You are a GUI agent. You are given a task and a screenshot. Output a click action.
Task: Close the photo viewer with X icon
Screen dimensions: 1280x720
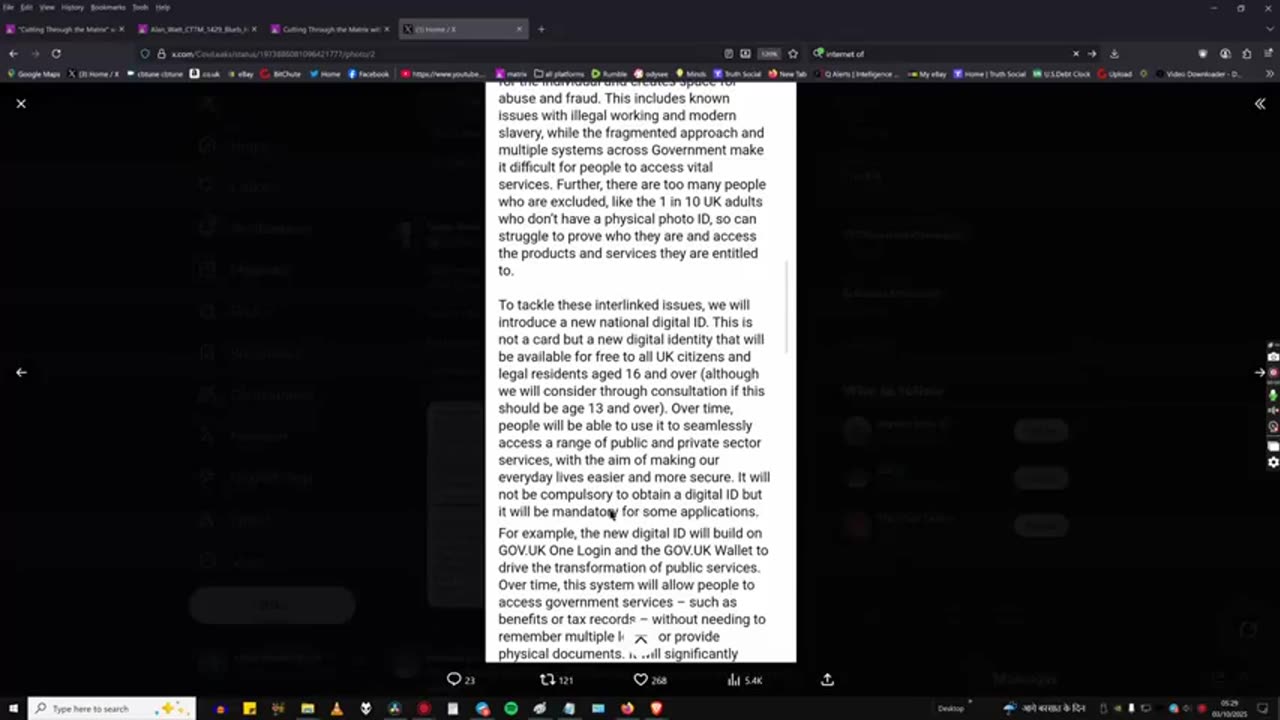click(x=21, y=104)
